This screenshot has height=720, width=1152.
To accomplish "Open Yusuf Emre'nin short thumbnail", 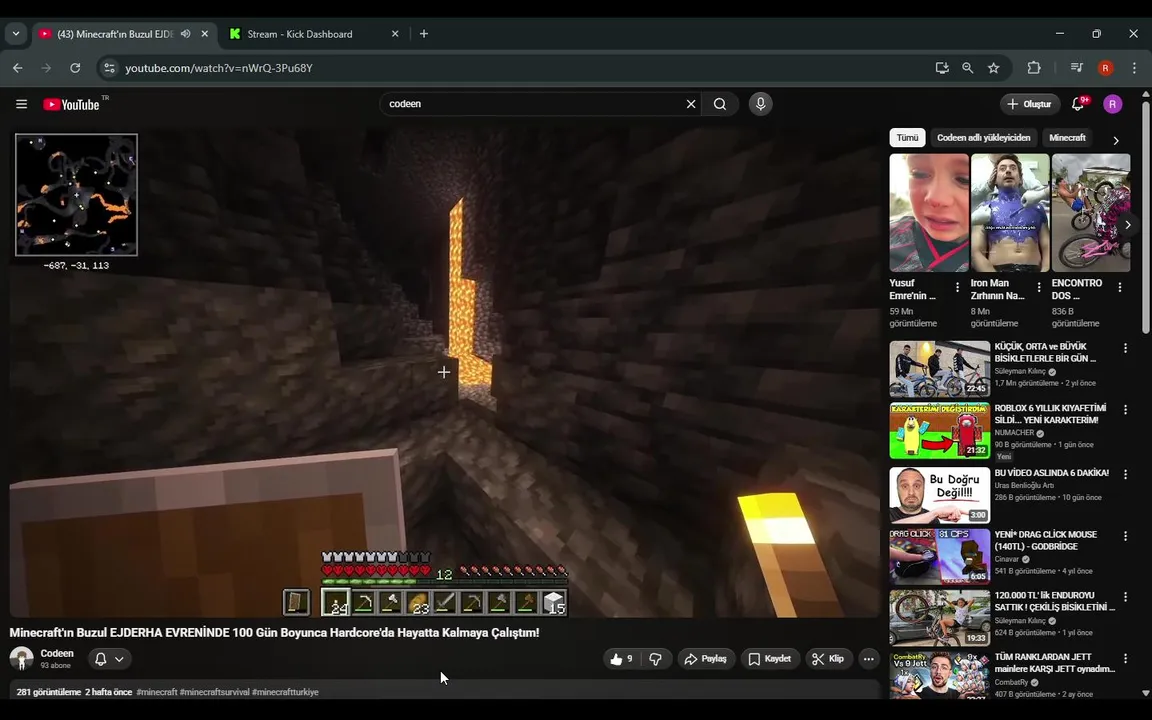I will pos(929,212).
